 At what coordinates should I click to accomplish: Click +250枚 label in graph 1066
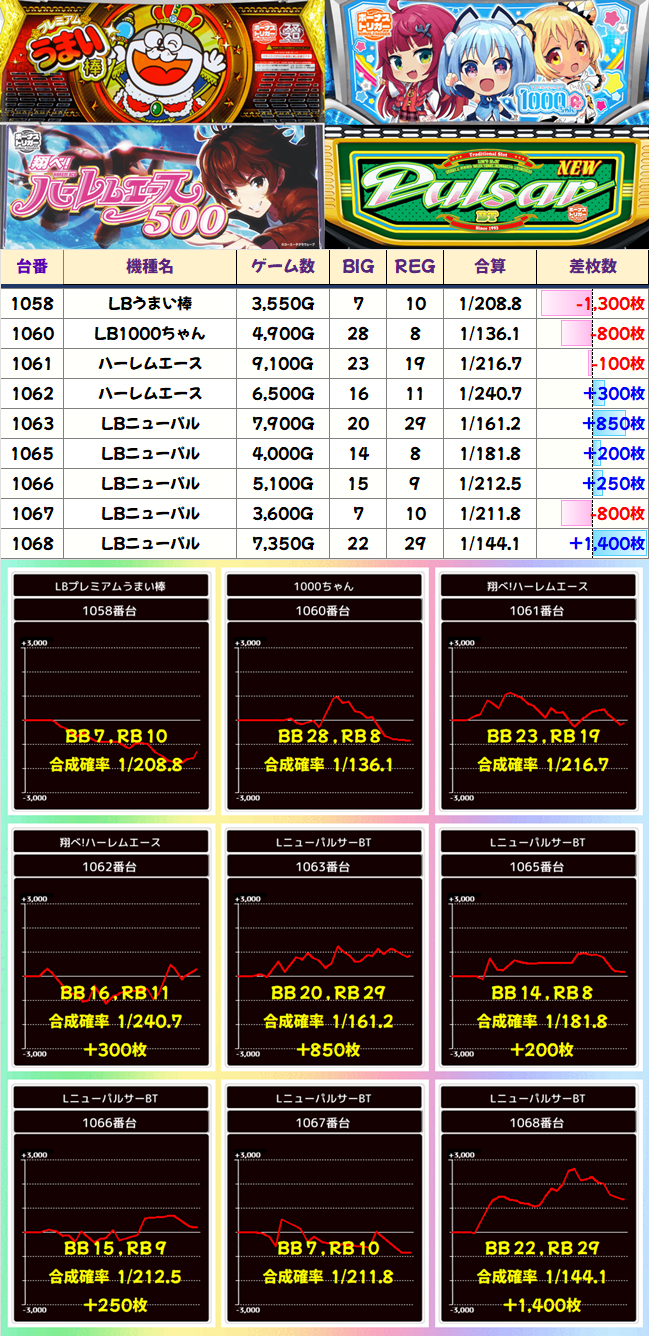pyautogui.click(x=115, y=1305)
